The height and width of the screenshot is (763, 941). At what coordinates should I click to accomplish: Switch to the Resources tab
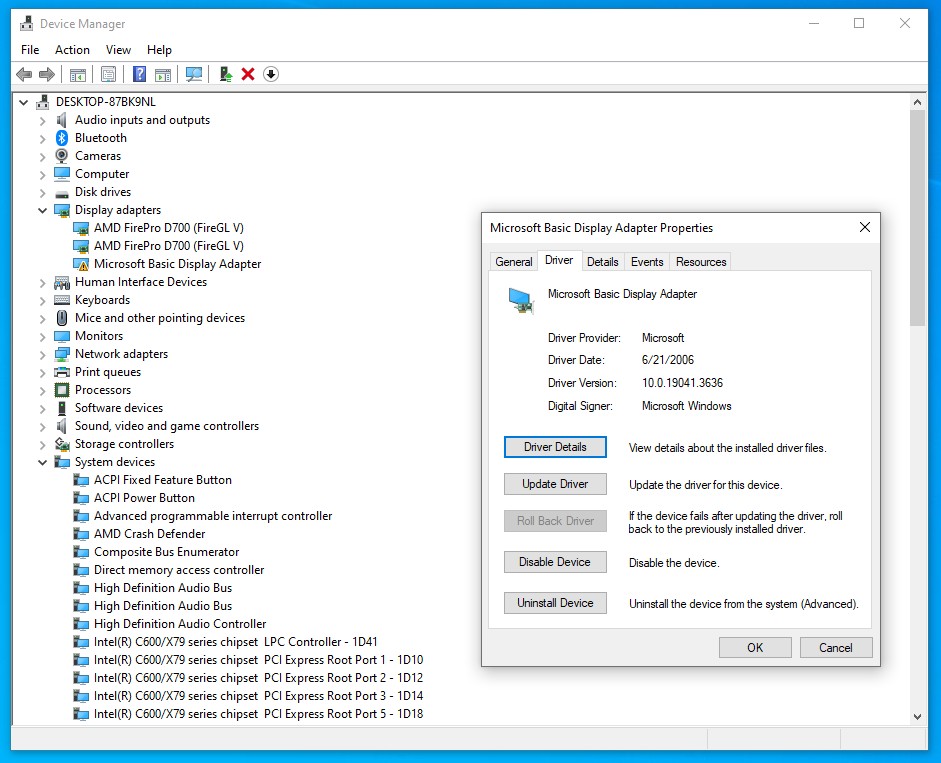click(701, 262)
